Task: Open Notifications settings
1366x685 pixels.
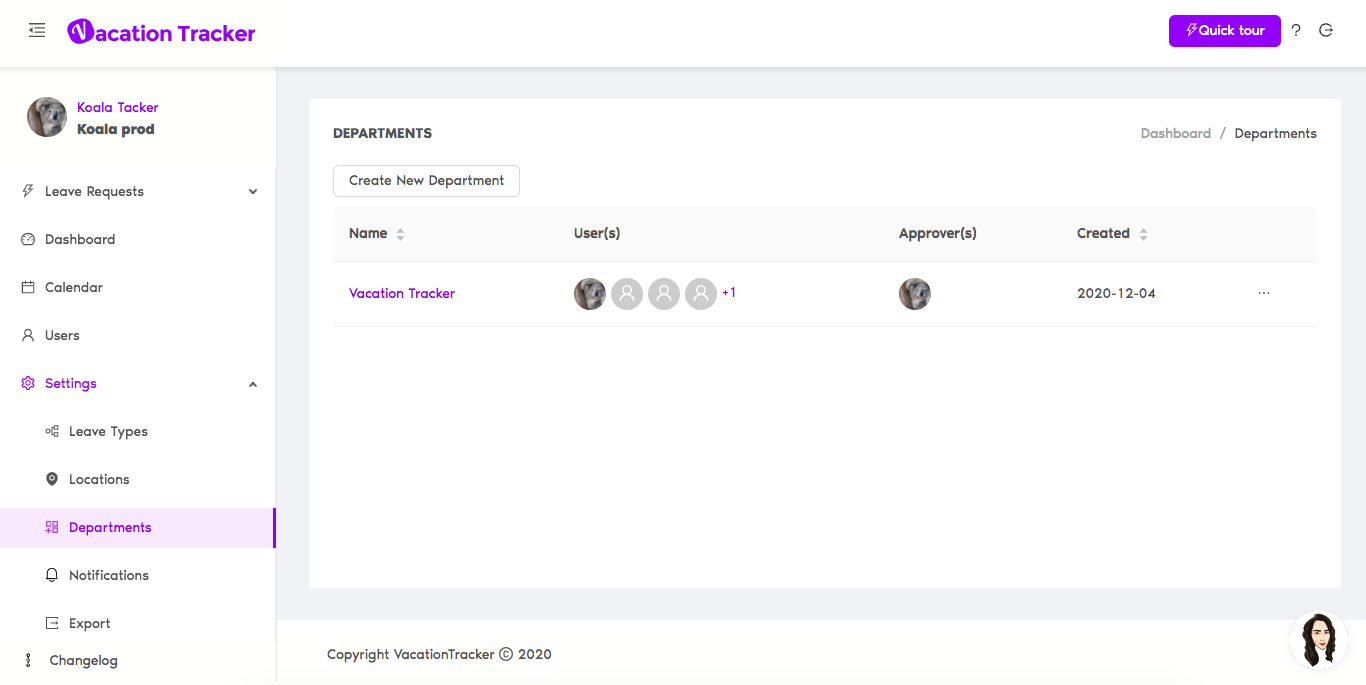Action: (x=138, y=575)
